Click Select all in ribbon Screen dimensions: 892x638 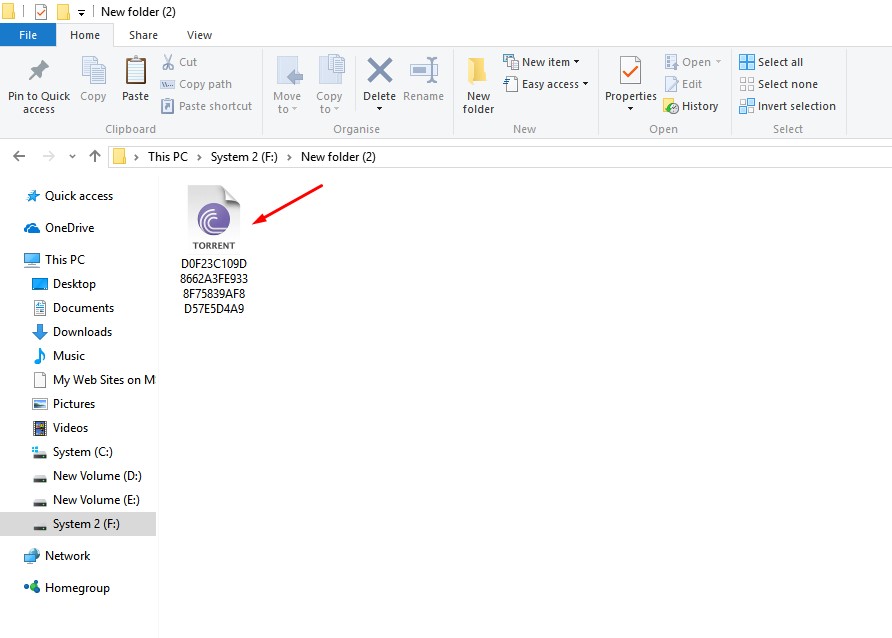pos(771,62)
